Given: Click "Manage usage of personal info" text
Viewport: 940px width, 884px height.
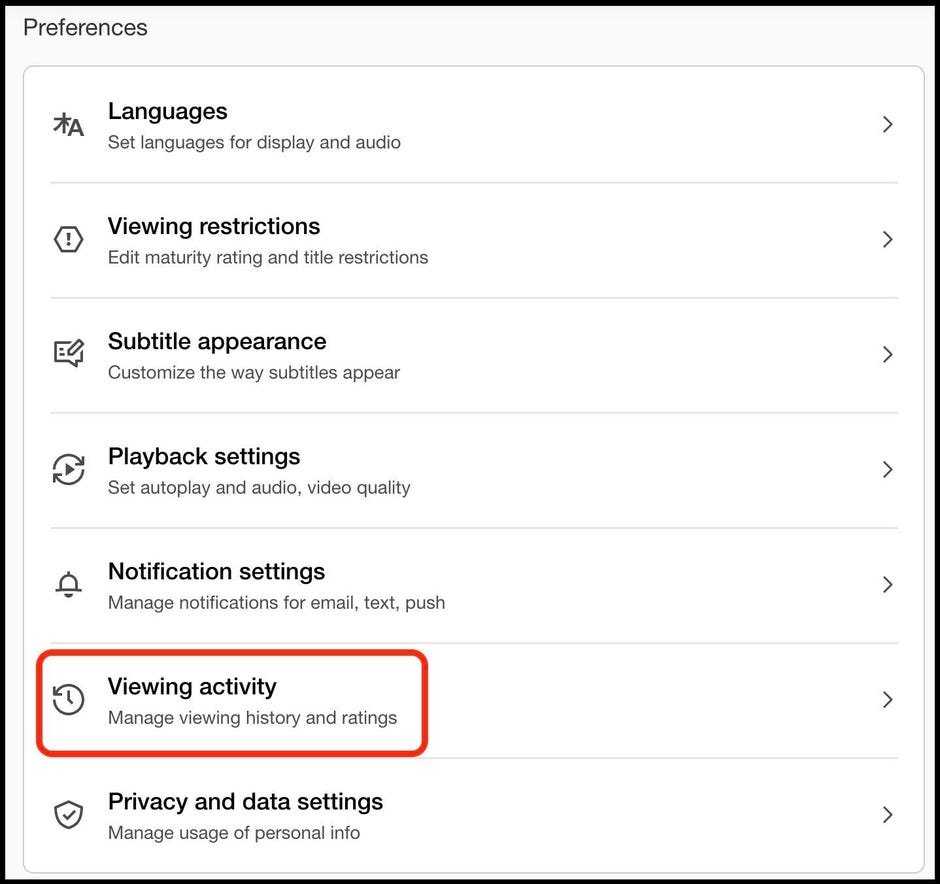Looking at the screenshot, I should (x=234, y=833).
